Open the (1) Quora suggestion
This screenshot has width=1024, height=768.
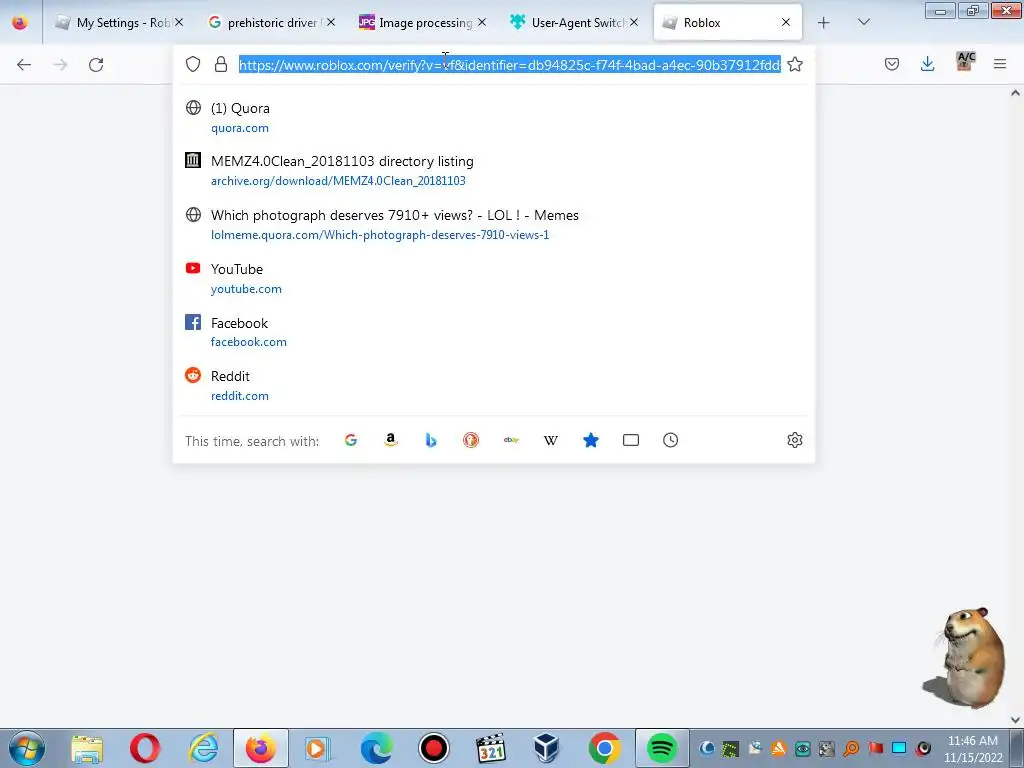[494, 118]
